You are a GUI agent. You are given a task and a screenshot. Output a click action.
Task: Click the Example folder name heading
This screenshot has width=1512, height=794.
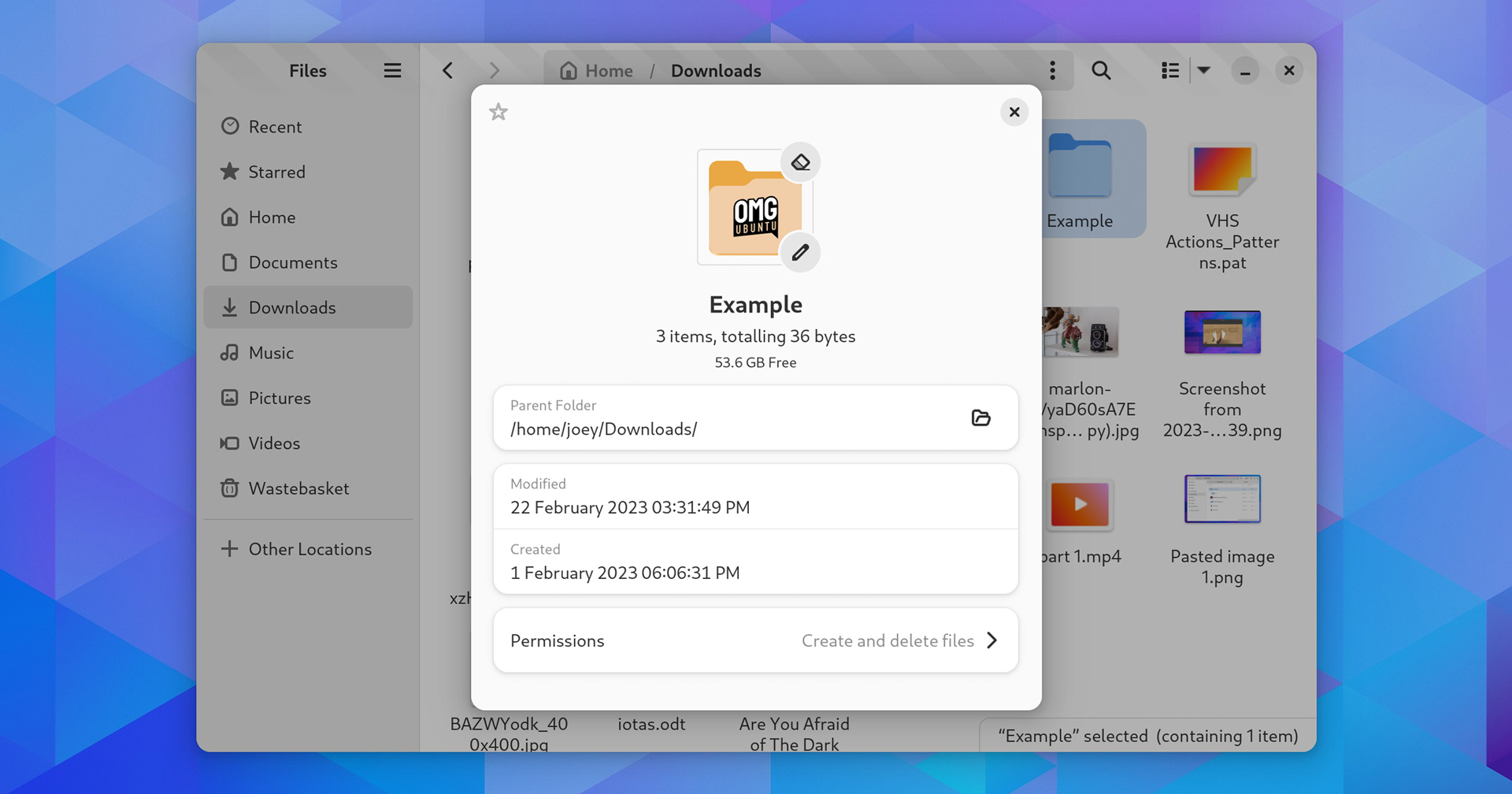755,304
